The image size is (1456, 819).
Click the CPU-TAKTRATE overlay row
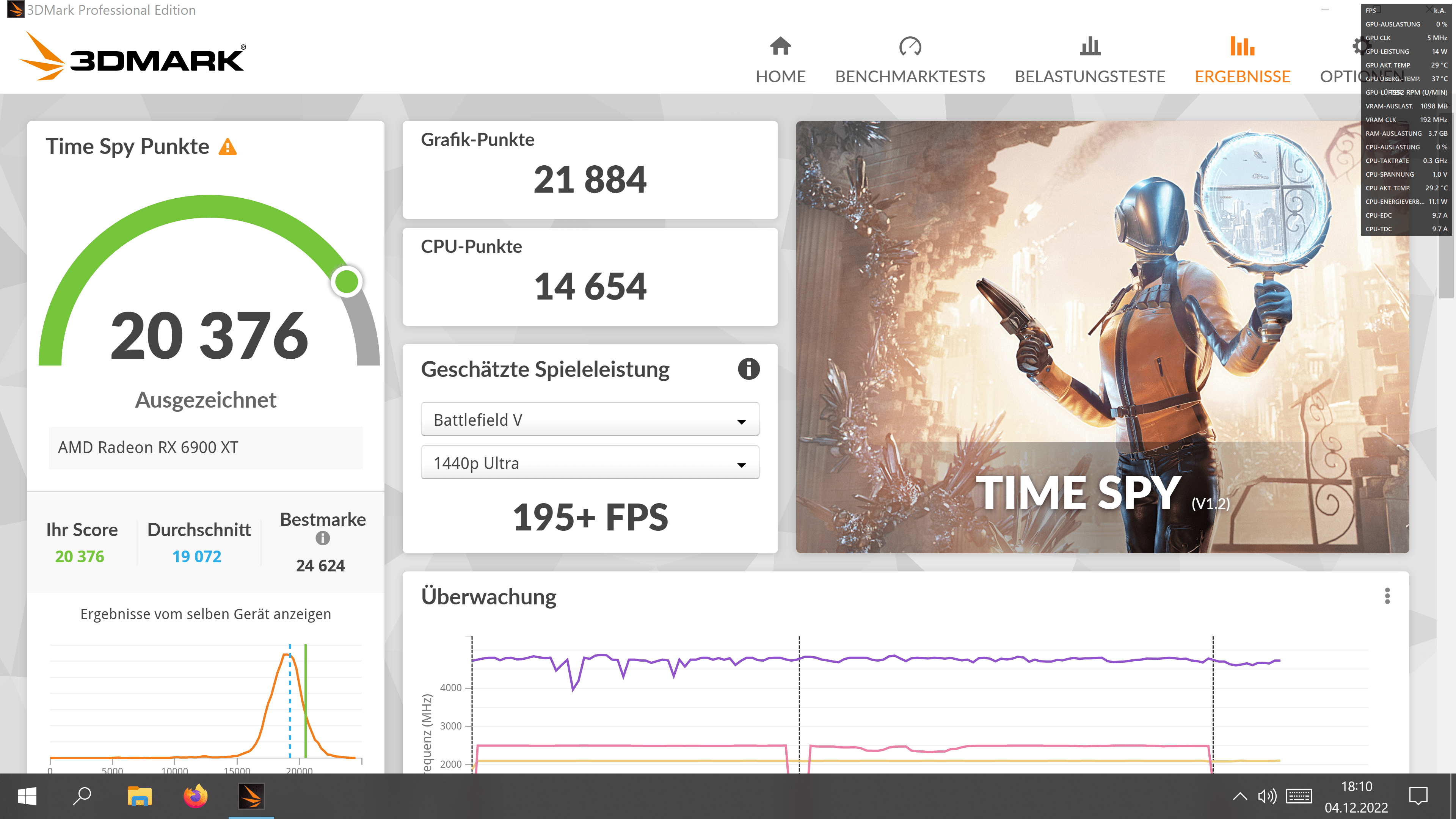point(1406,160)
